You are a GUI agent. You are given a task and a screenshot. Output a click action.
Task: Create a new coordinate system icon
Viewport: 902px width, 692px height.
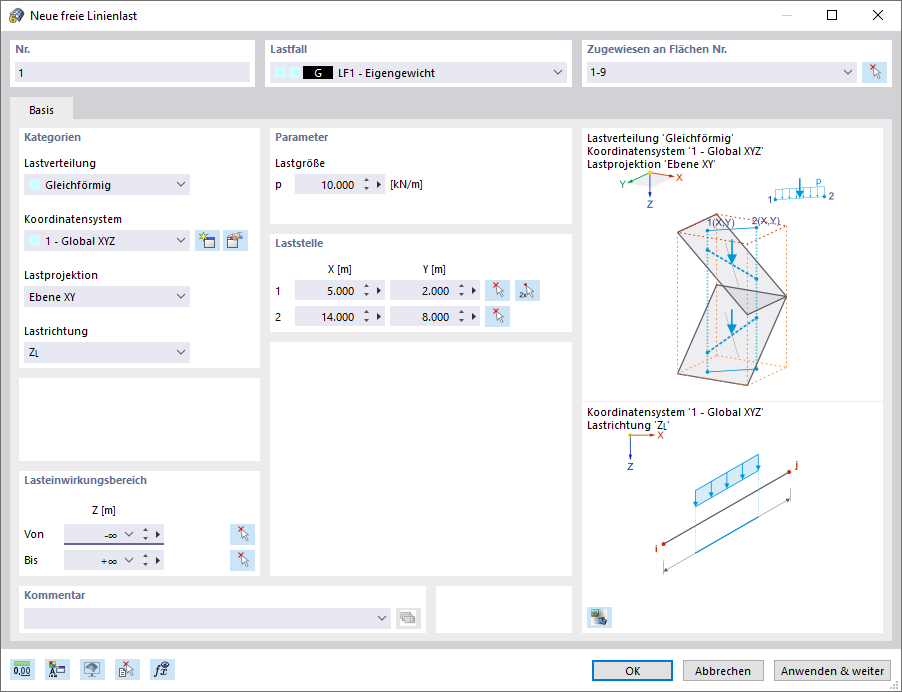(x=207, y=240)
